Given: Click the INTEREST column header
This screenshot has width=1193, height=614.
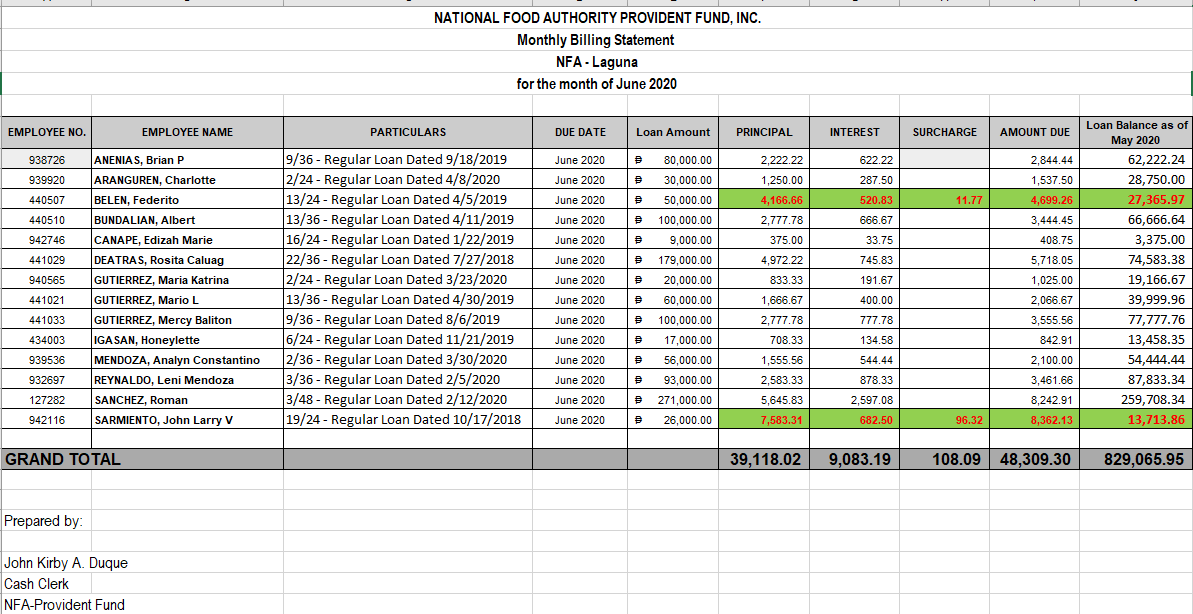Looking at the screenshot, I should tap(854, 132).
